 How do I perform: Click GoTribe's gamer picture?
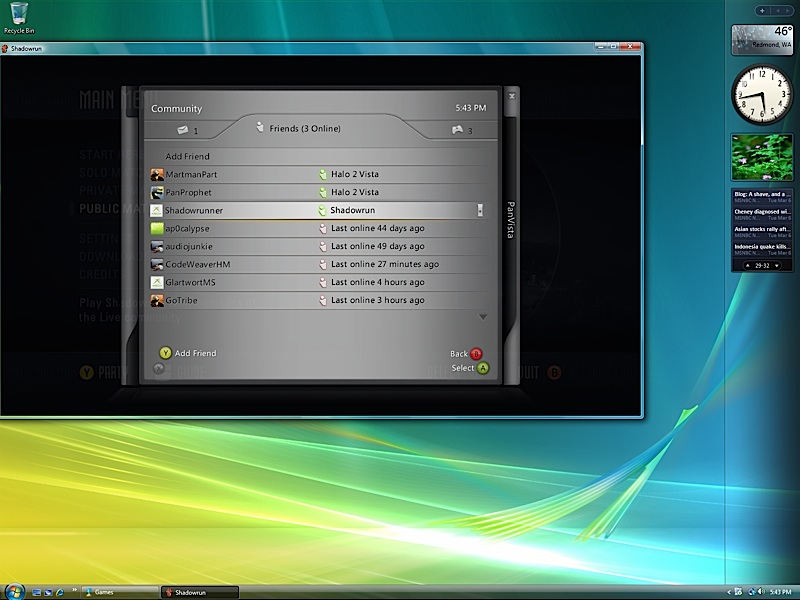click(x=157, y=301)
